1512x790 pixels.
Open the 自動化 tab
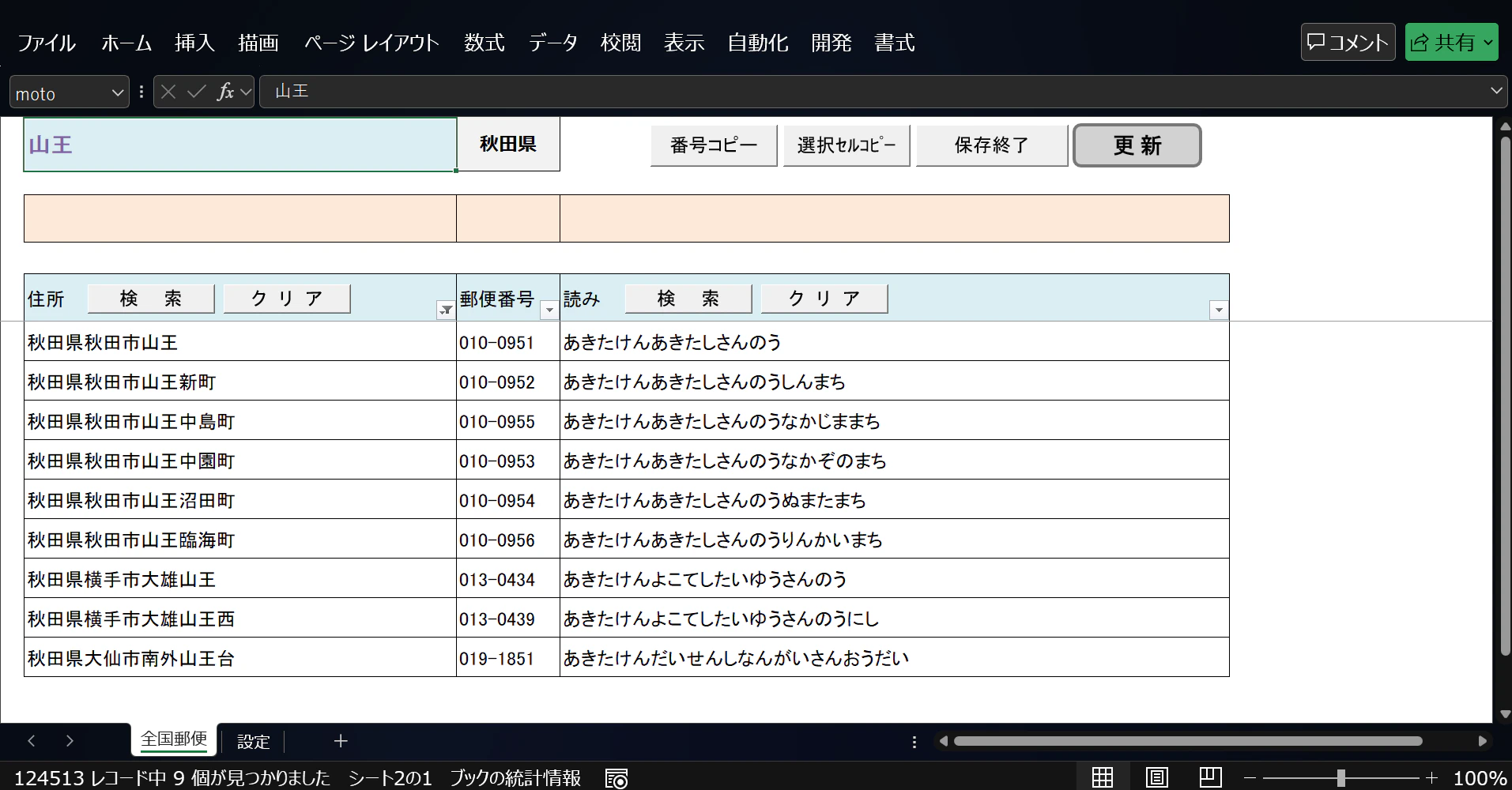(x=757, y=43)
